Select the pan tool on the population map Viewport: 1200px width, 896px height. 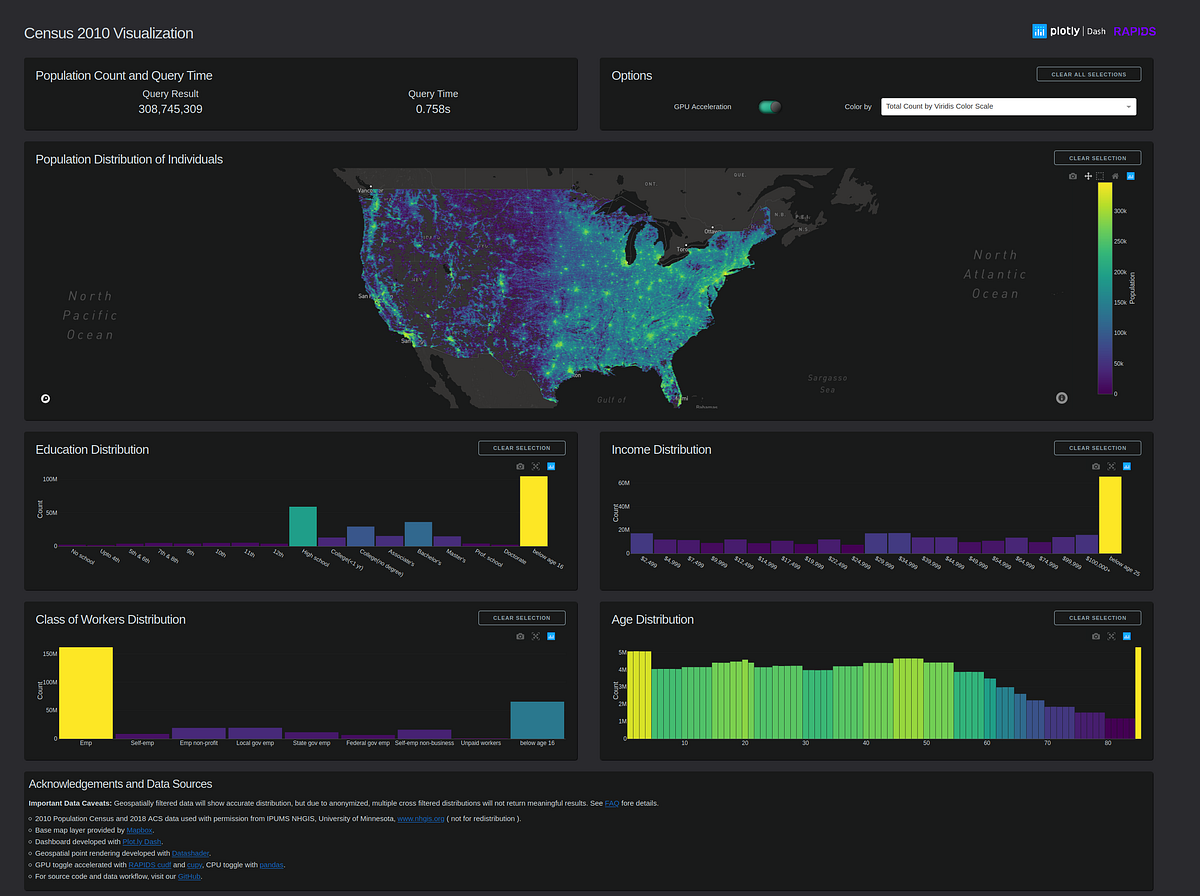tap(1087, 176)
